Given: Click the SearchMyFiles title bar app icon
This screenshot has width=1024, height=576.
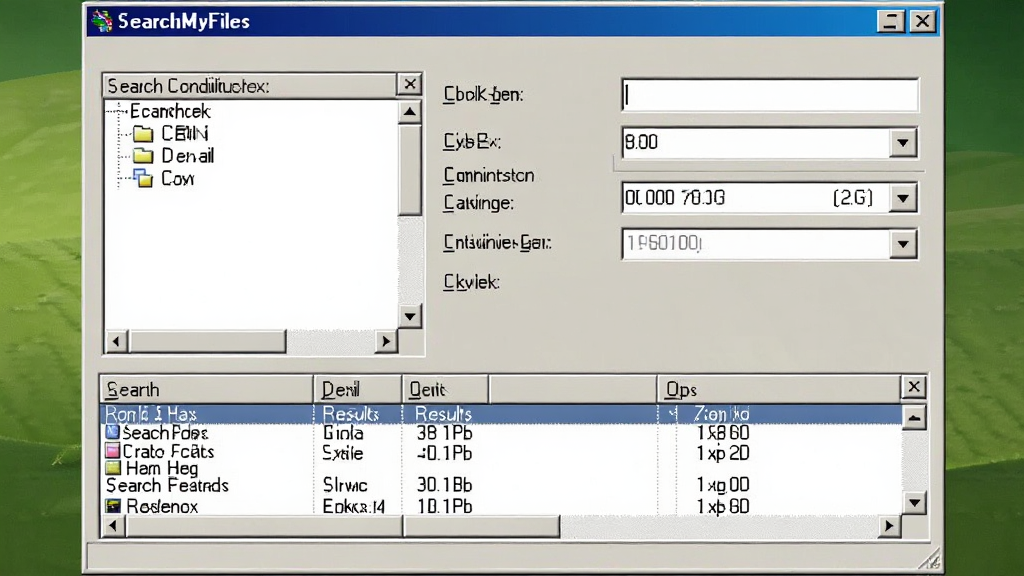Looking at the screenshot, I should (x=102, y=21).
